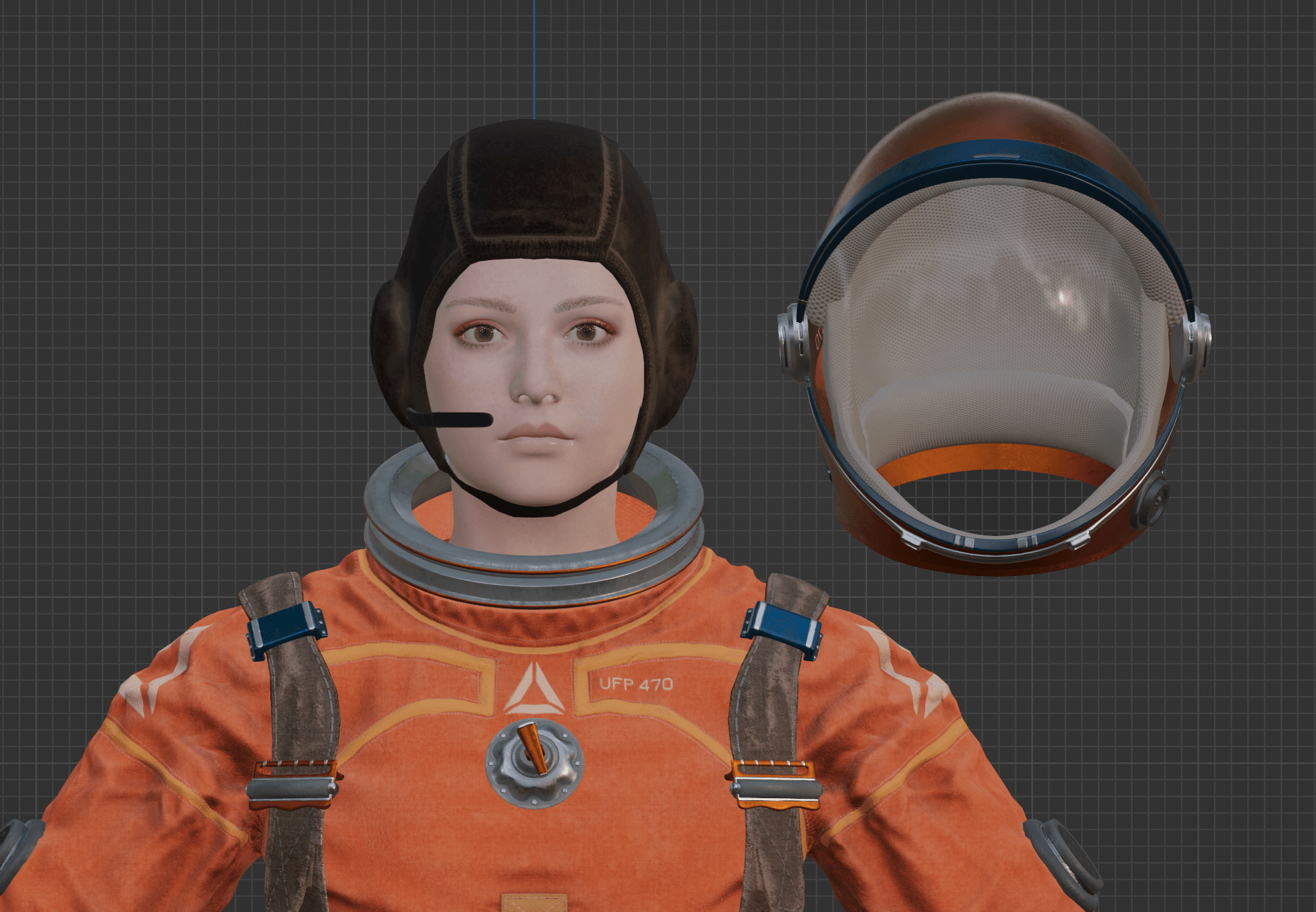Screen dimensions: 1316x912
Task: Click the brown leather flight cap
Action: (x=535, y=200)
